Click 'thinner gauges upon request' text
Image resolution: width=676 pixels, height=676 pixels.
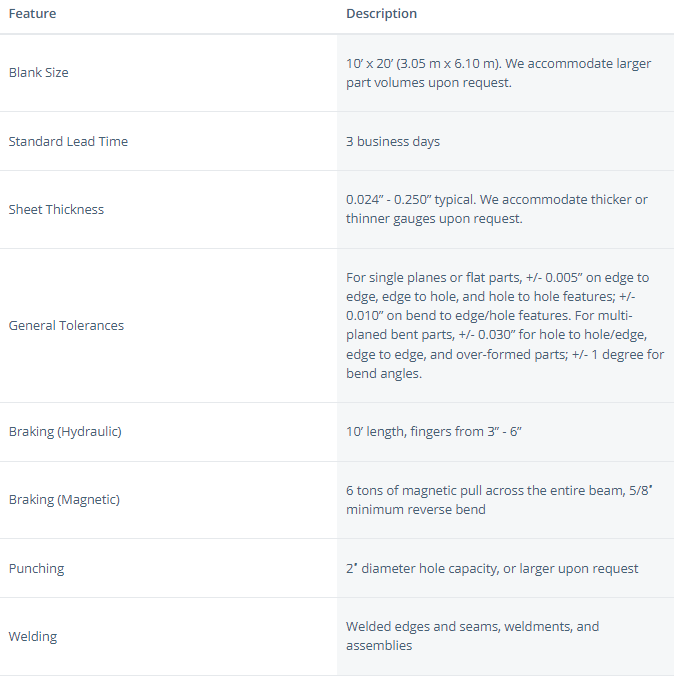434,219
